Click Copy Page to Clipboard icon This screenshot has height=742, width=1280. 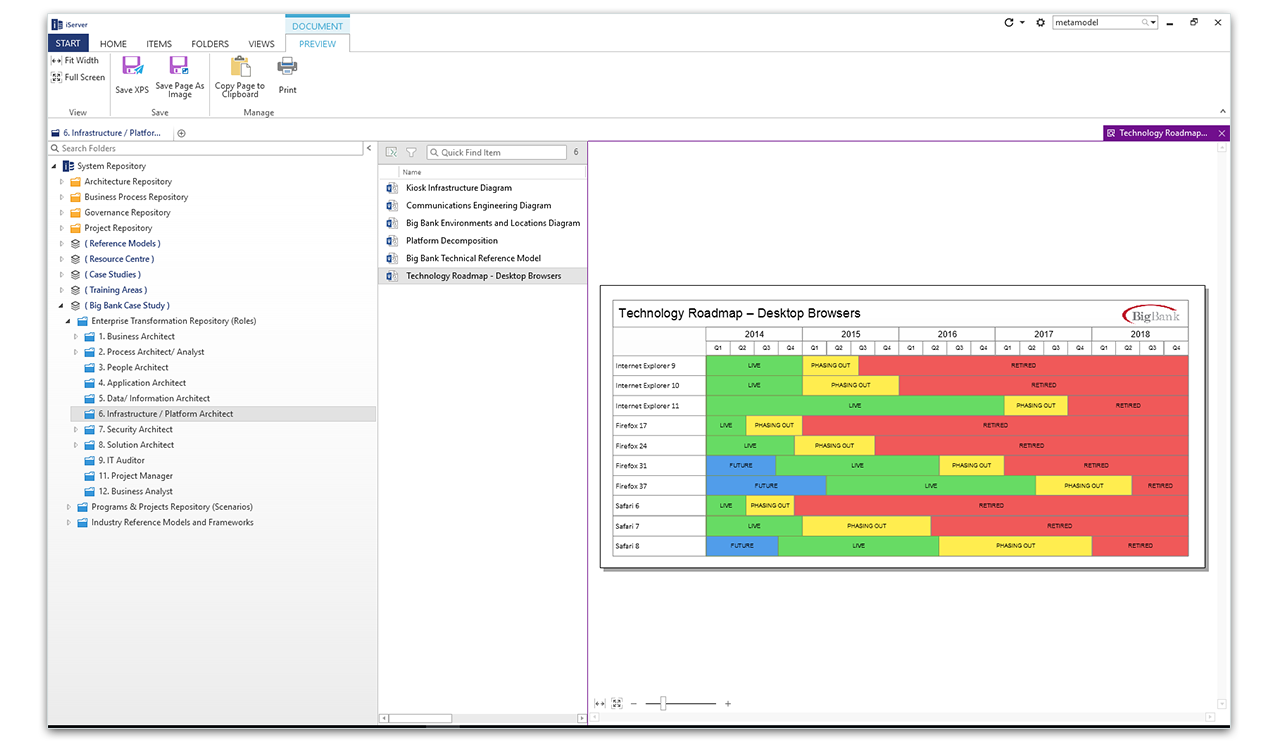coord(240,66)
